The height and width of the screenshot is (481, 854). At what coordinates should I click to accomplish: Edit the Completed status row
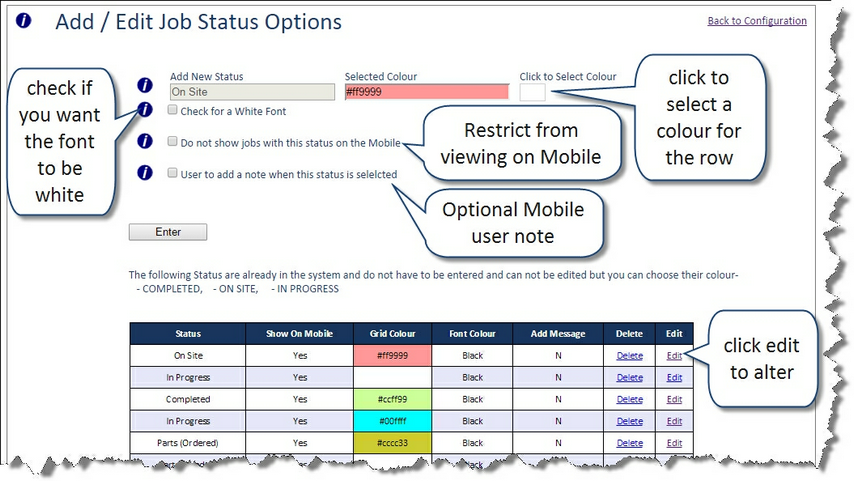coord(674,399)
